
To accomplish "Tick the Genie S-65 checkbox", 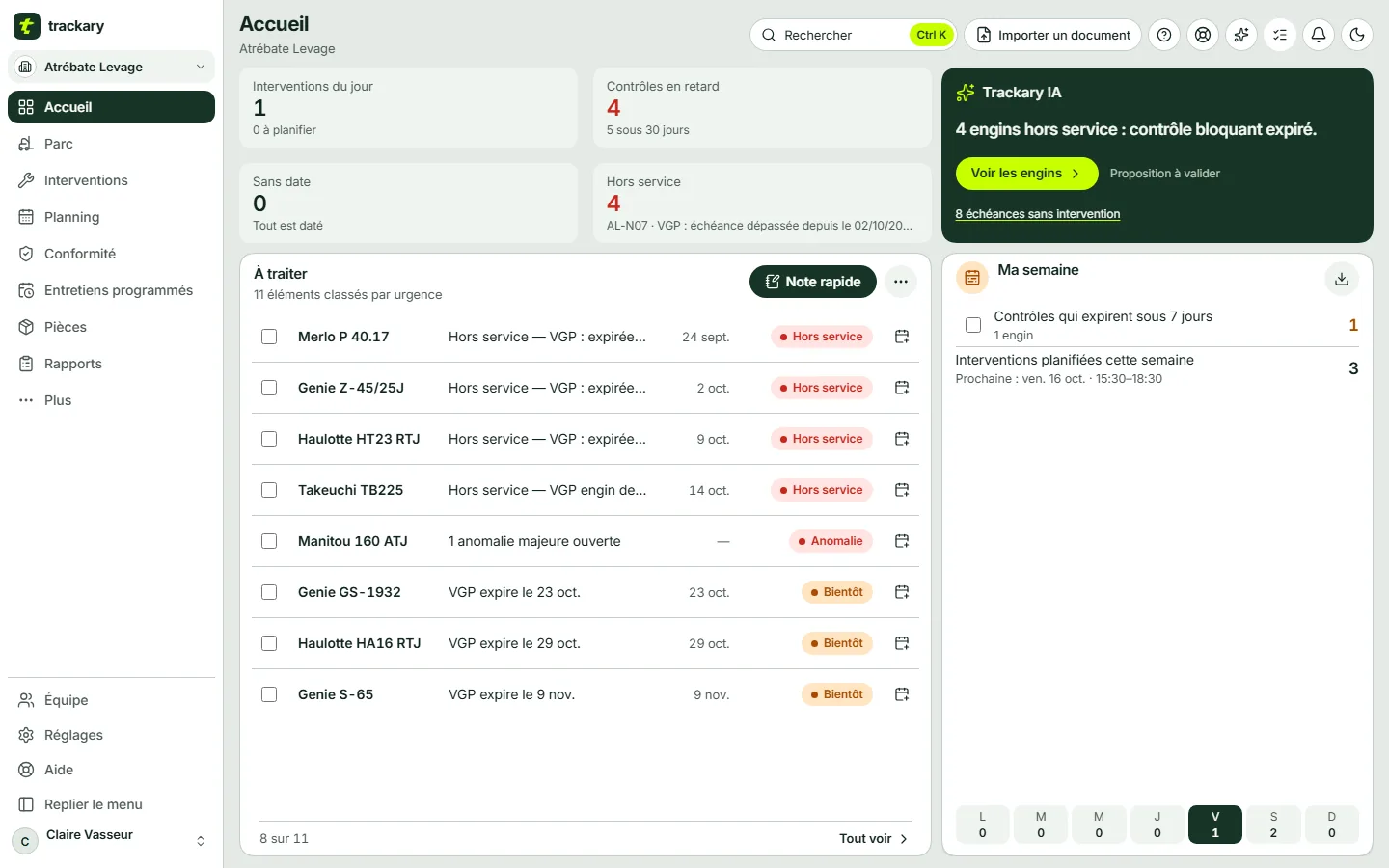I will point(269,694).
